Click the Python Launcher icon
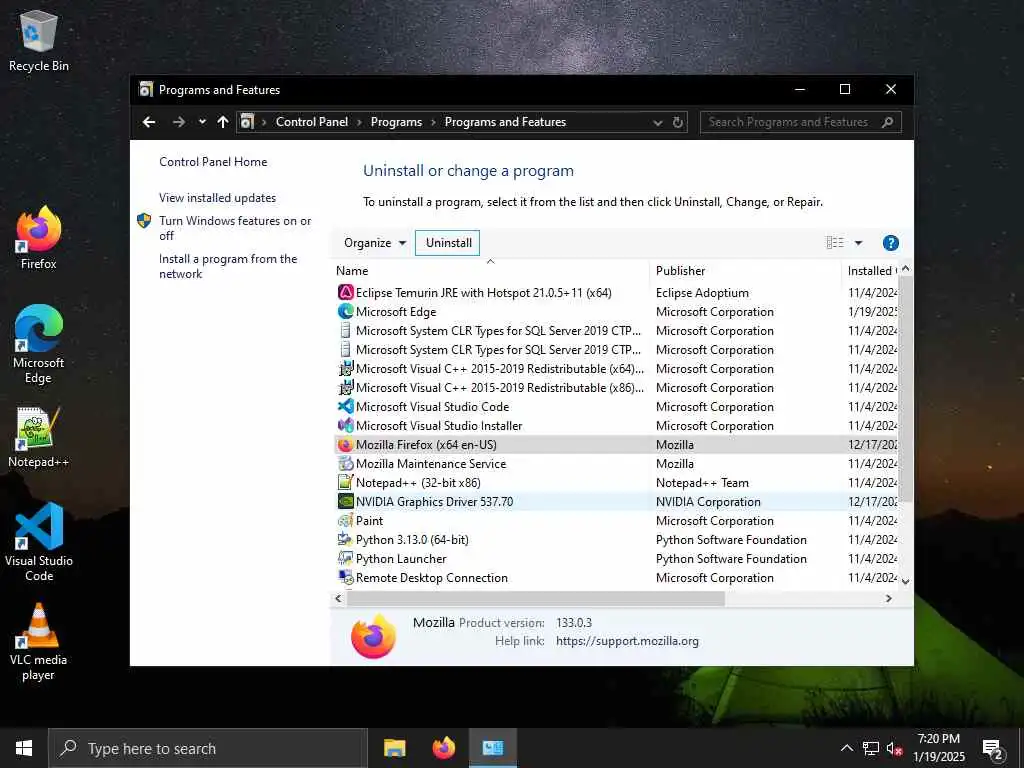This screenshot has height=768, width=1024. tap(345, 558)
